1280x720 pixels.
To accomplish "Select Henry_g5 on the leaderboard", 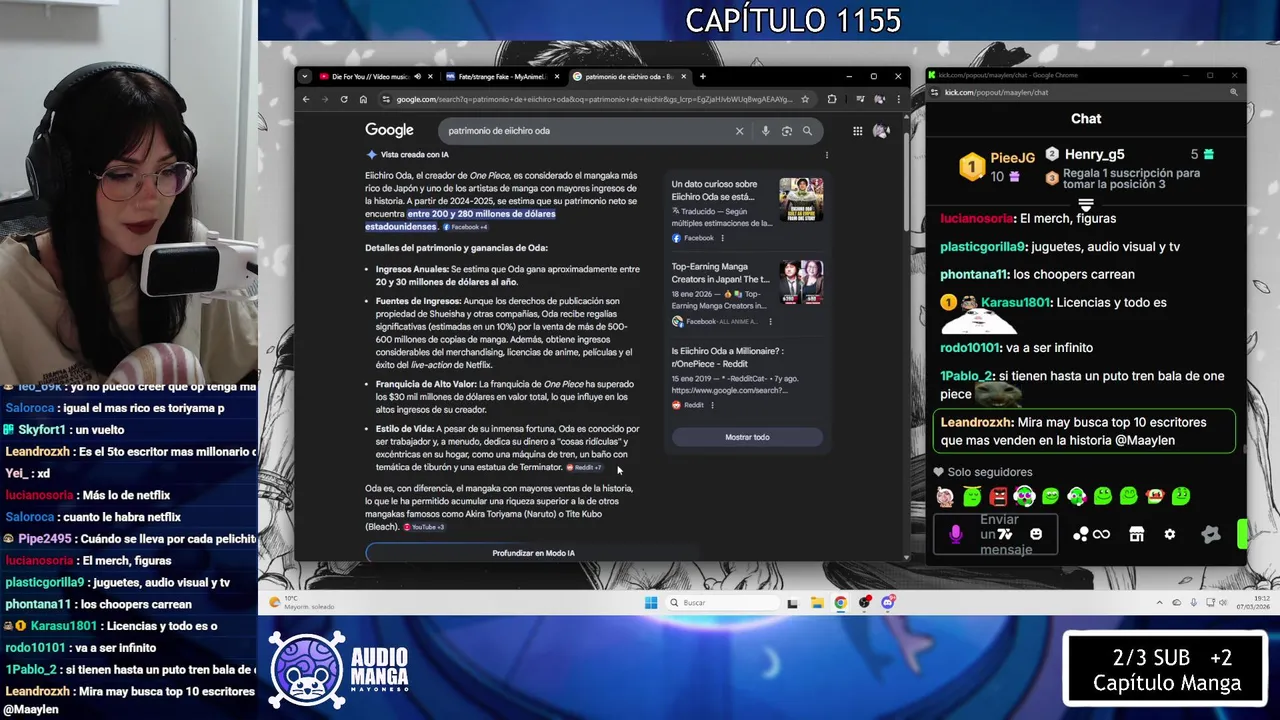I will pos(1094,154).
